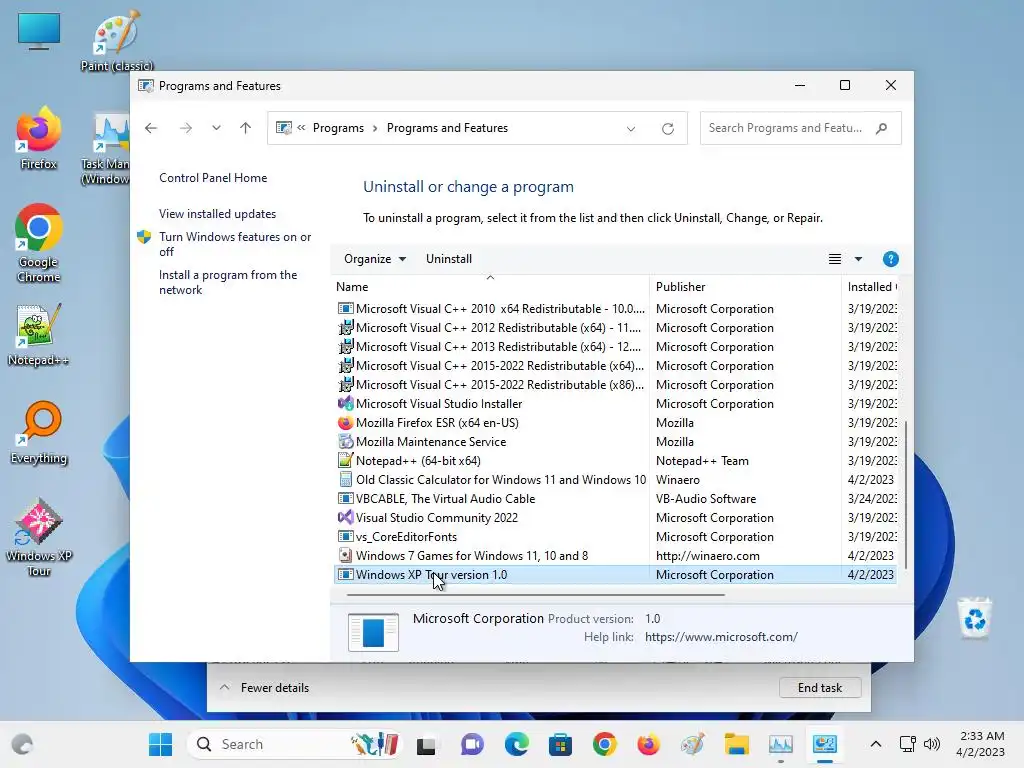The image size is (1024, 768).
Task: Open Microsoft Edge from taskbar
Action: click(517, 744)
